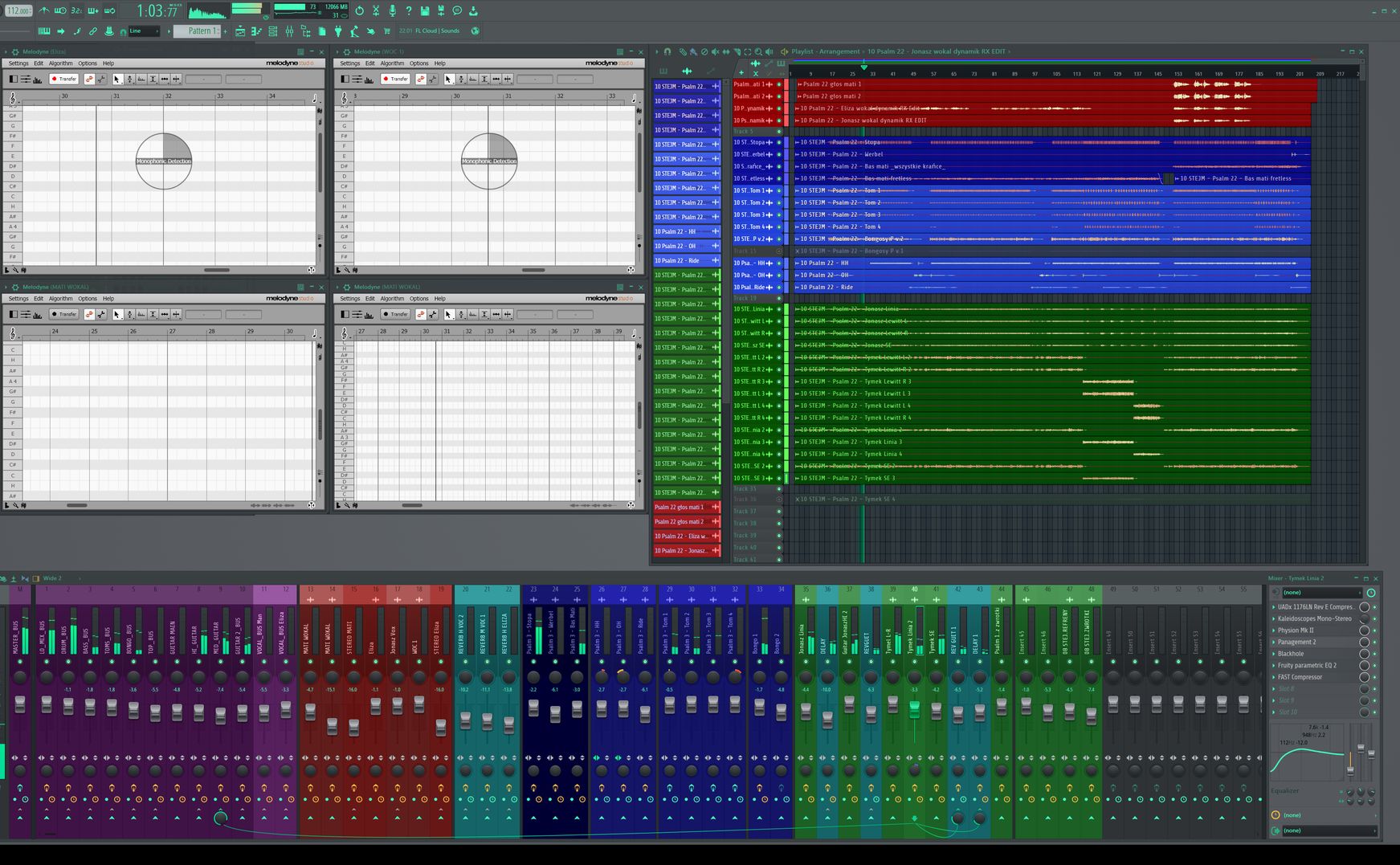Image resolution: width=1400 pixels, height=865 pixels.
Task: Open Algorithm menu in Melodyne (WOC 1)
Action: pos(392,63)
